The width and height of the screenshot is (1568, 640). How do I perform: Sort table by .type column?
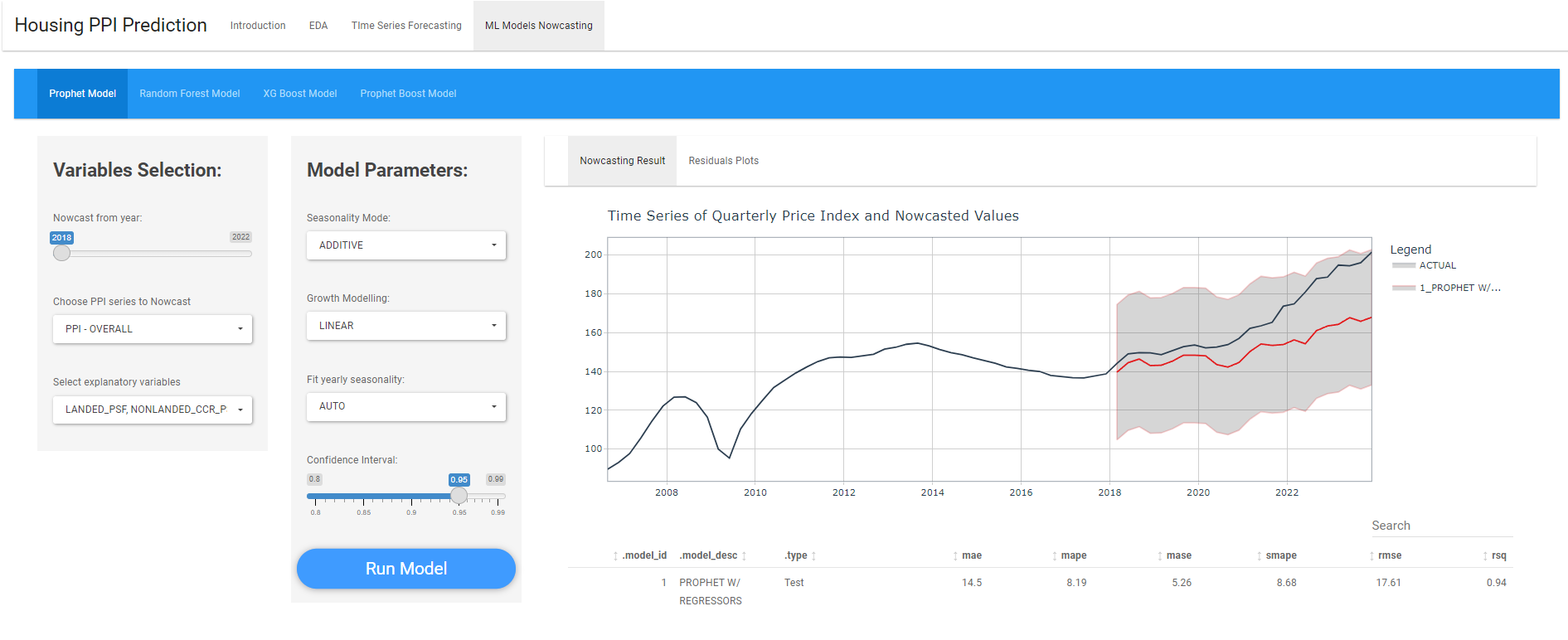click(796, 555)
